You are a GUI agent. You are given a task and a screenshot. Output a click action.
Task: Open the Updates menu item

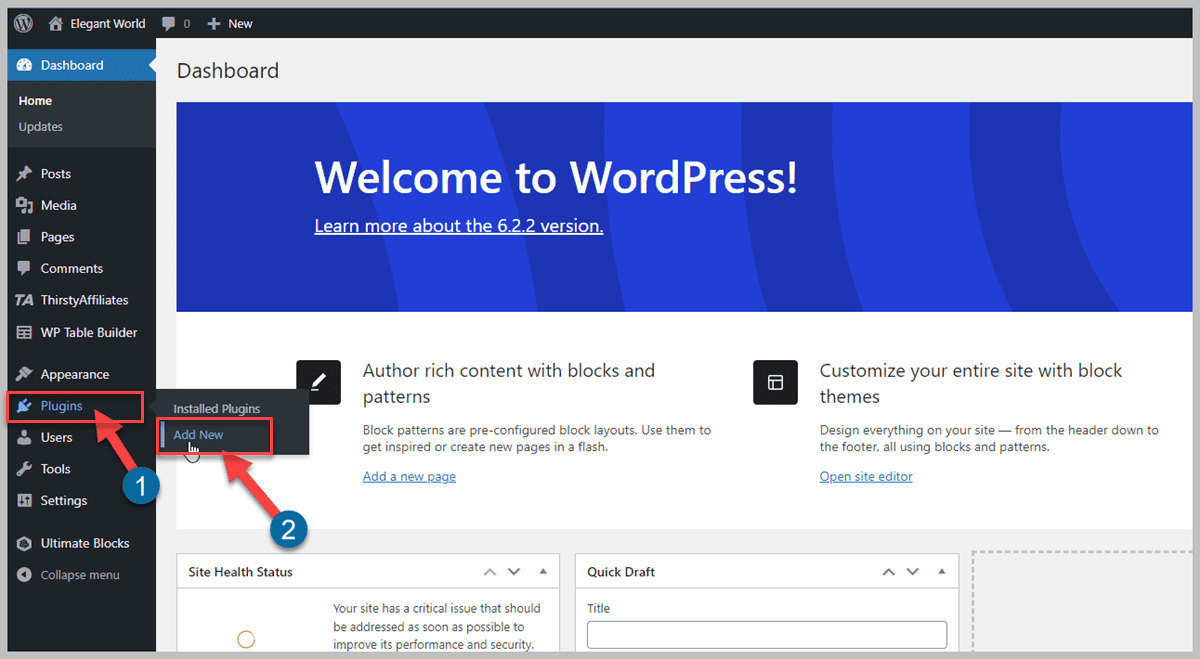point(42,126)
